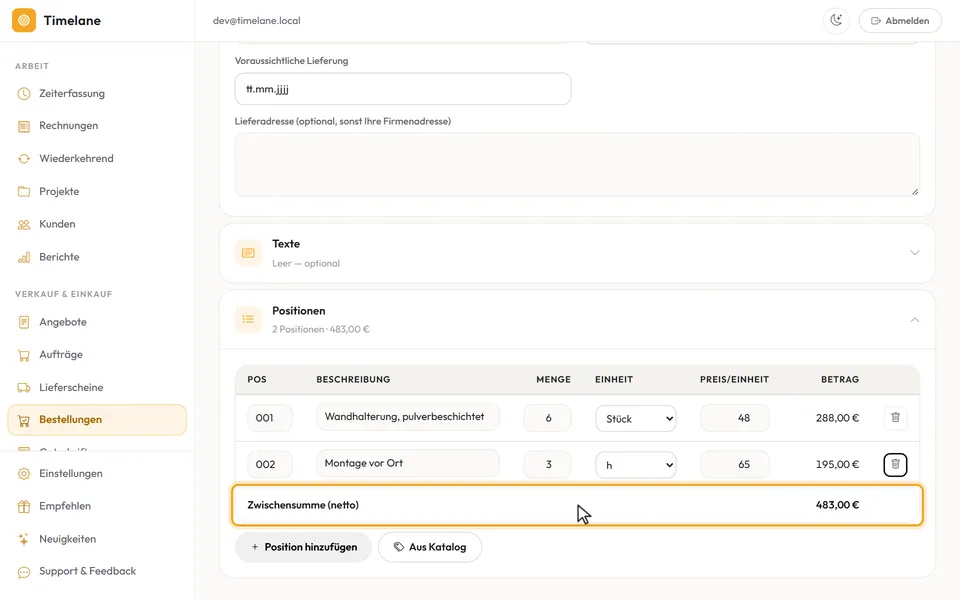Click the Kunden people icon
This screenshot has width=960, height=600.
[x=24, y=225]
